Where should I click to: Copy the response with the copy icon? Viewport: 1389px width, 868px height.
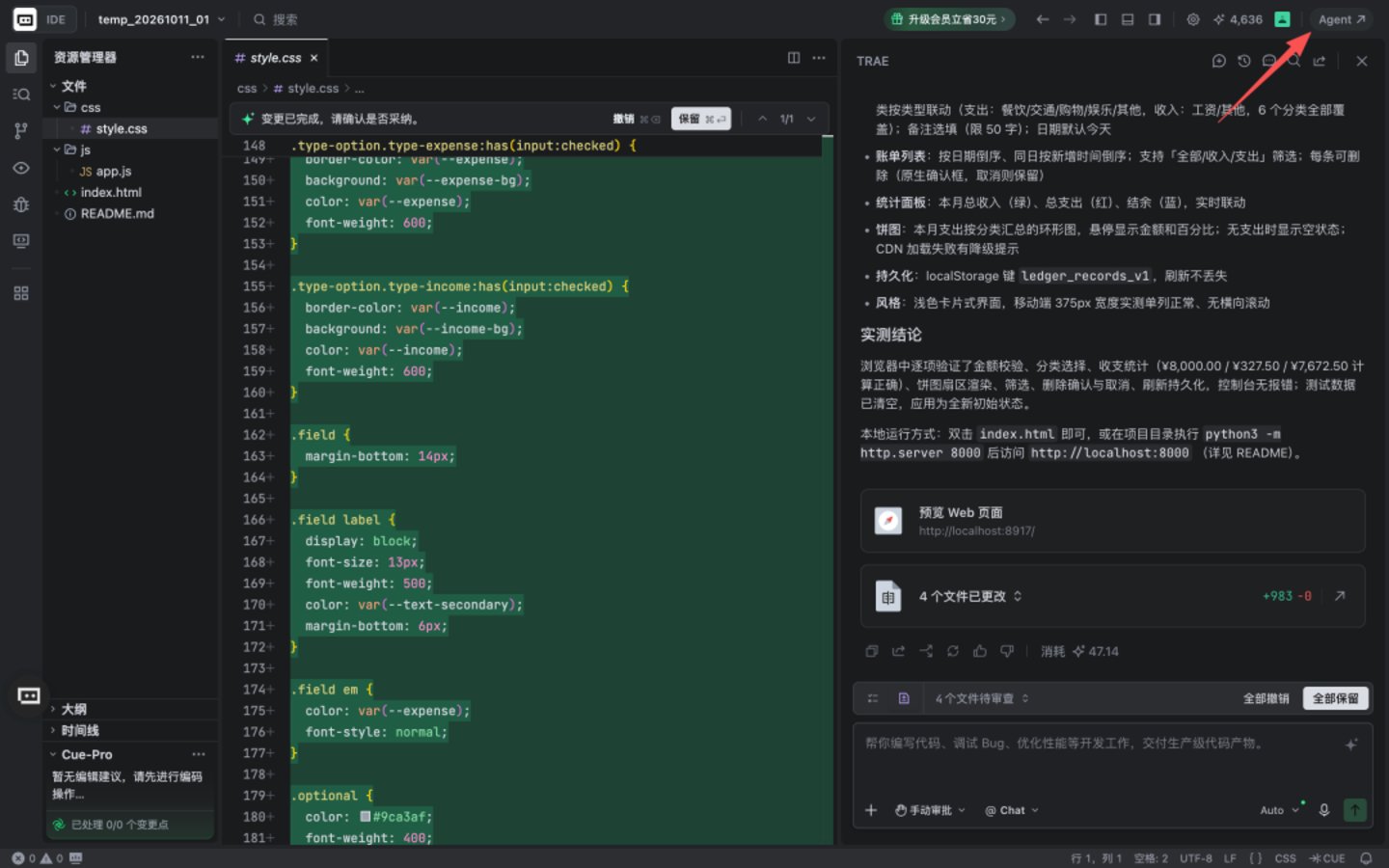[872, 651]
